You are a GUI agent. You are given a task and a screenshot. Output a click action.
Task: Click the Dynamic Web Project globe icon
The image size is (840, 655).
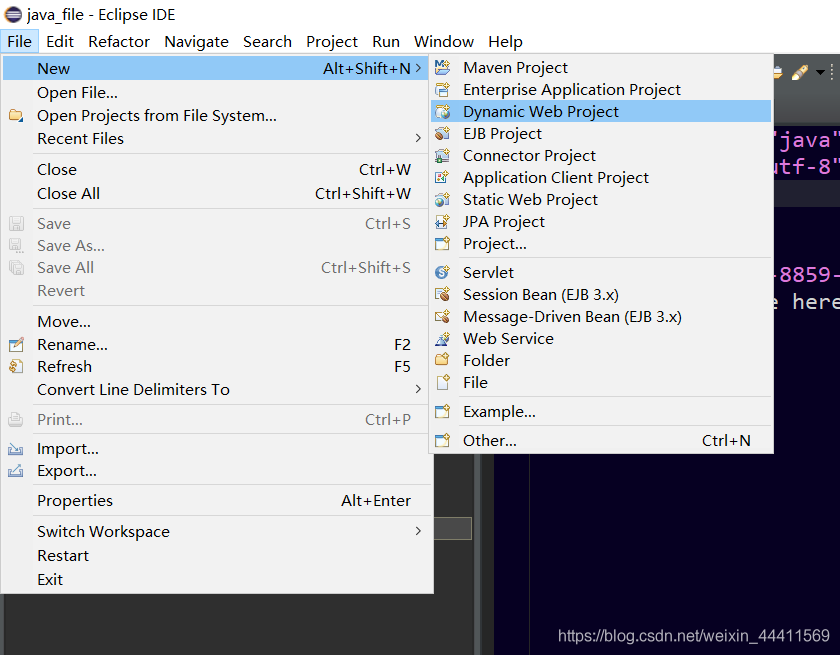[442, 111]
